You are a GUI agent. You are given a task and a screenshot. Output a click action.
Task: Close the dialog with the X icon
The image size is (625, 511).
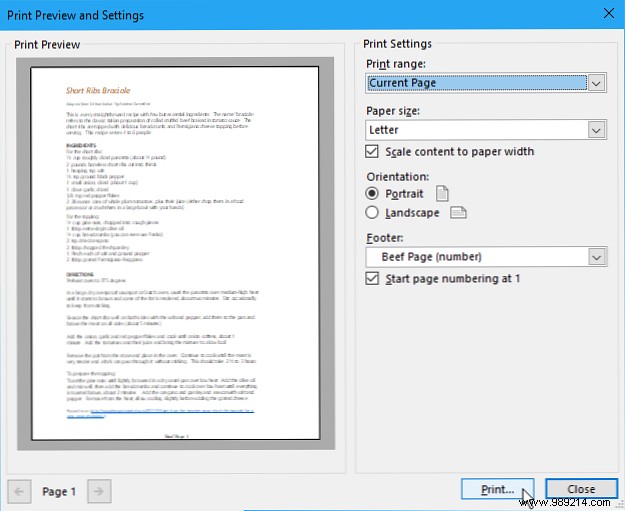pos(609,13)
